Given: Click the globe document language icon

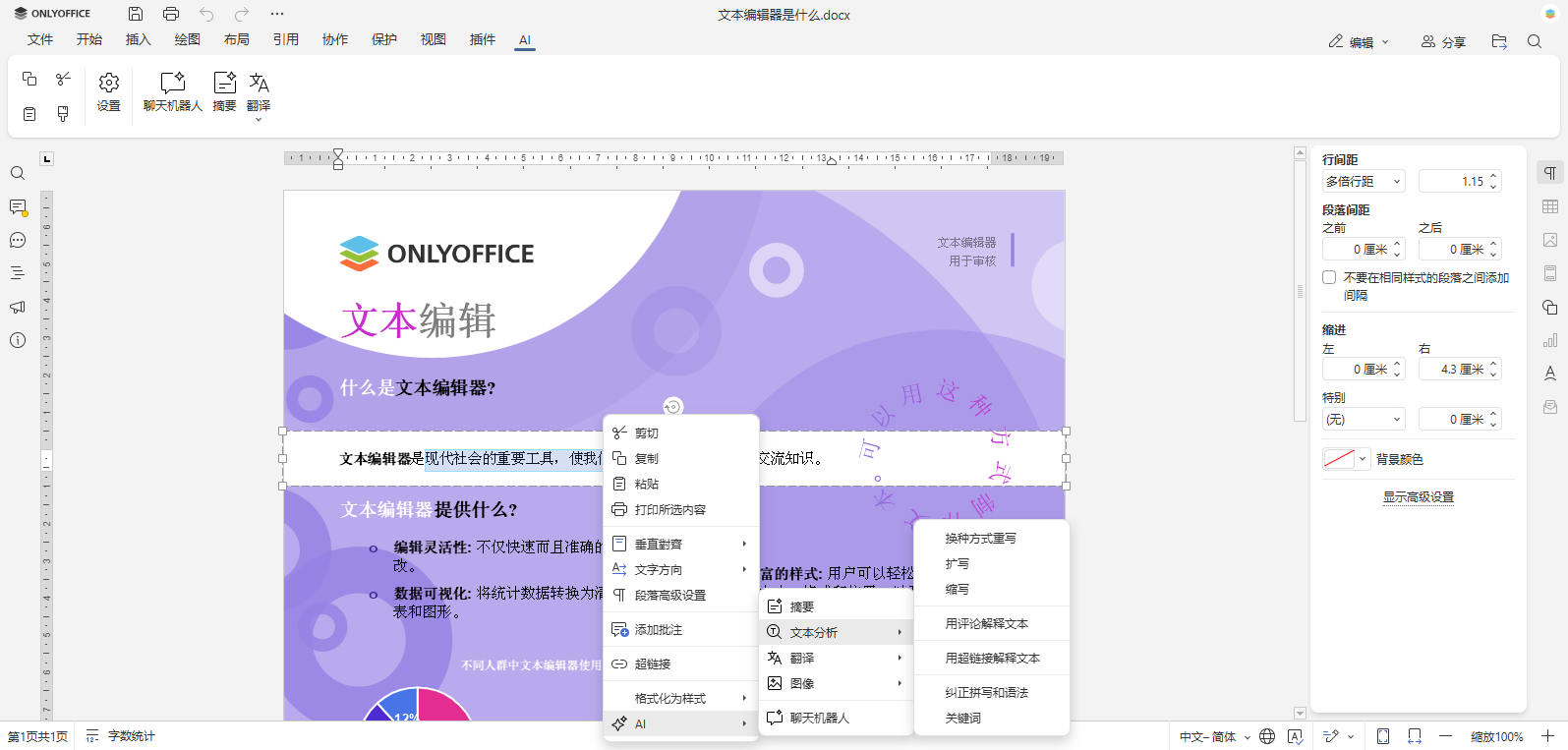Looking at the screenshot, I should (x=1267, y=736).
